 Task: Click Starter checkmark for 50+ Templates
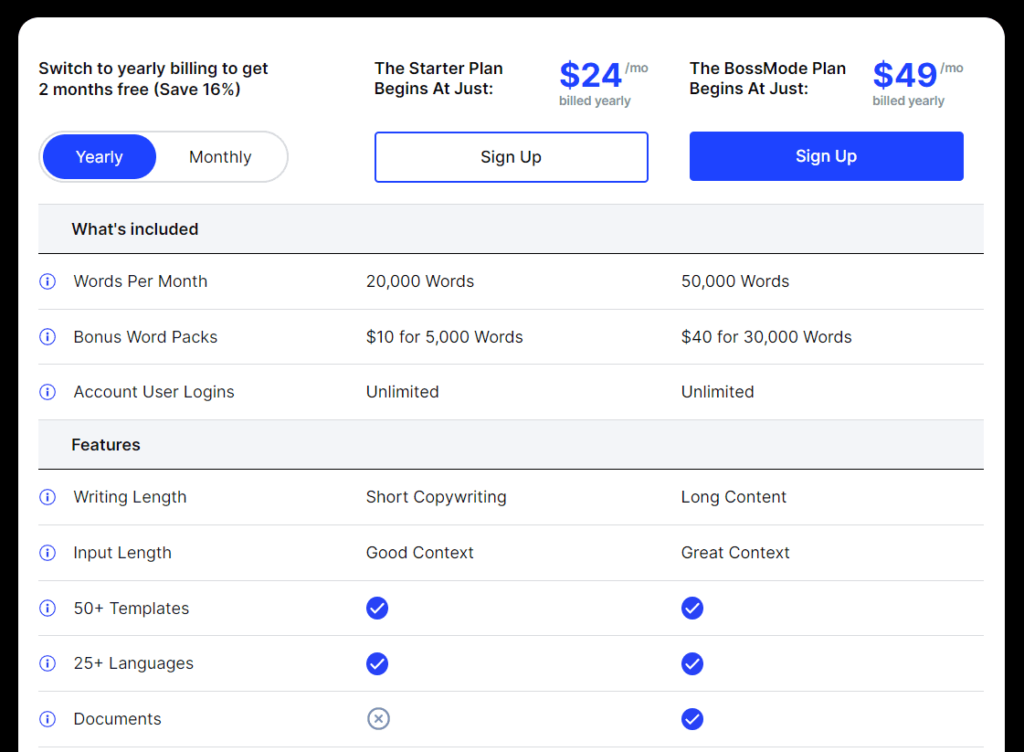(x=377, y=608)
